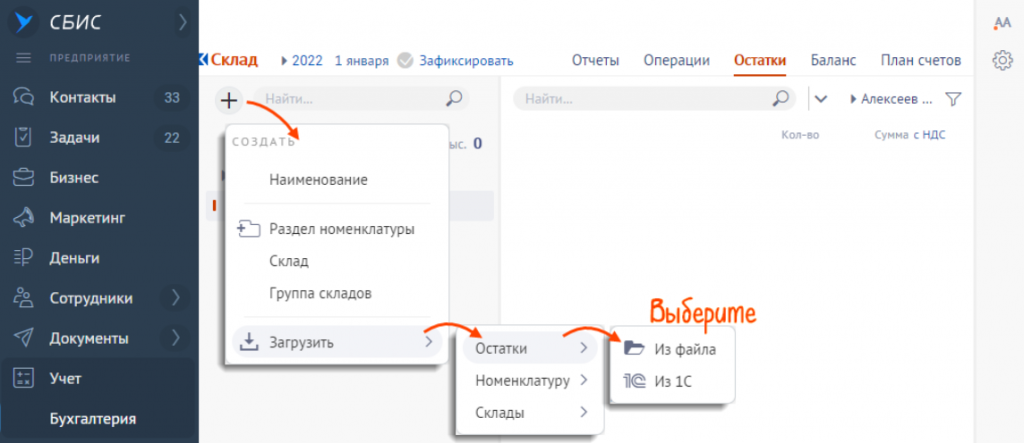The image size is (1024, 443).
Task: Click the filter funnel icon
Action: pyautogui.click(x=953, y=99)
